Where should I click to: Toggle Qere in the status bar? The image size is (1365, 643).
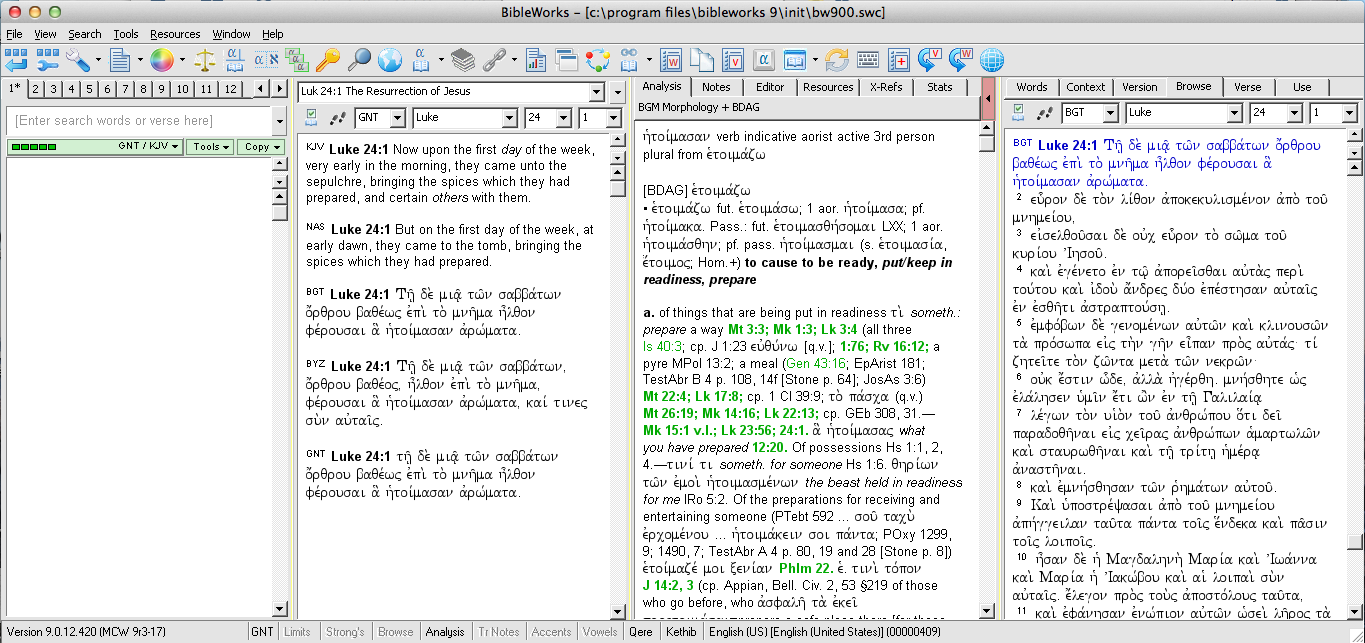pos(640,632)
